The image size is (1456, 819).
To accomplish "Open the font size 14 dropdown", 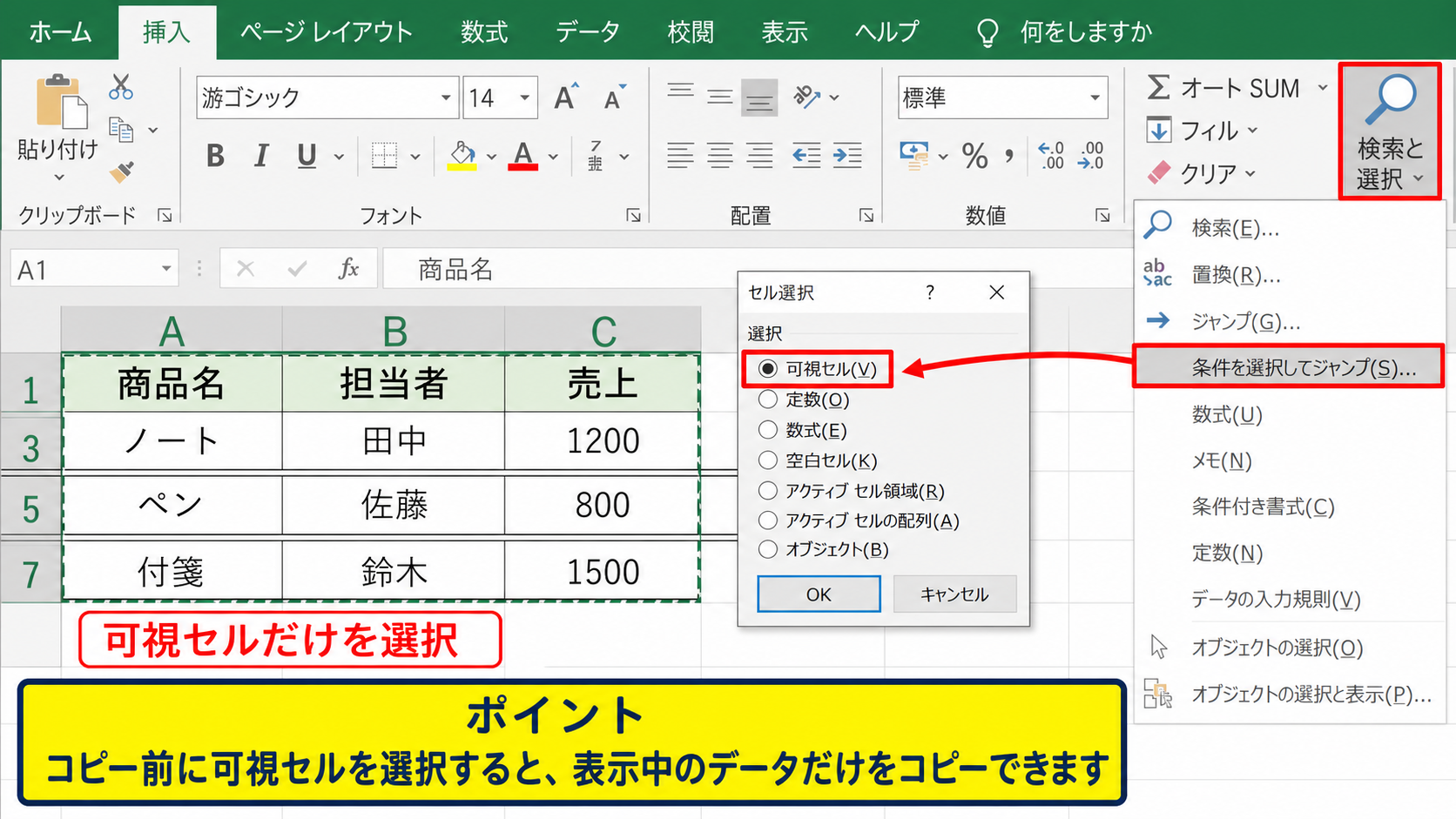I will tap(525, 97).
